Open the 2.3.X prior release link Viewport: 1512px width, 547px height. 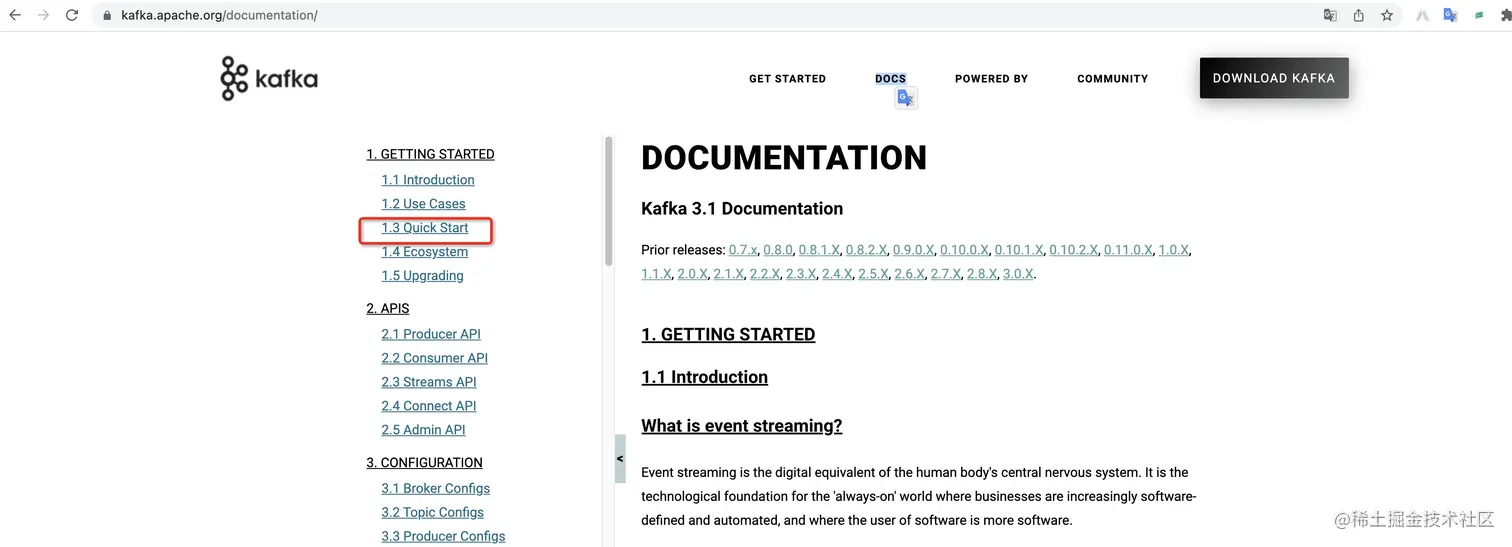coord(801,274)
